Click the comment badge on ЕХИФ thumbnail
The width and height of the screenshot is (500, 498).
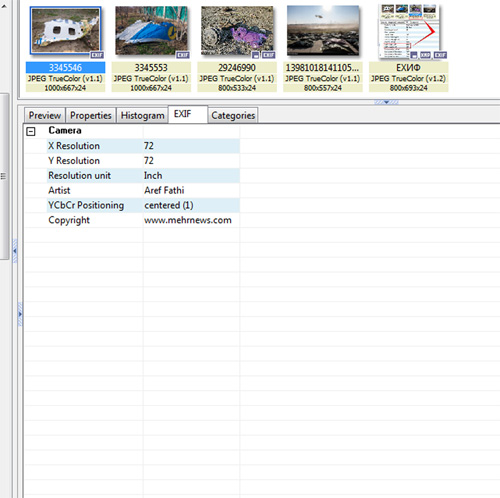(414, 55)
